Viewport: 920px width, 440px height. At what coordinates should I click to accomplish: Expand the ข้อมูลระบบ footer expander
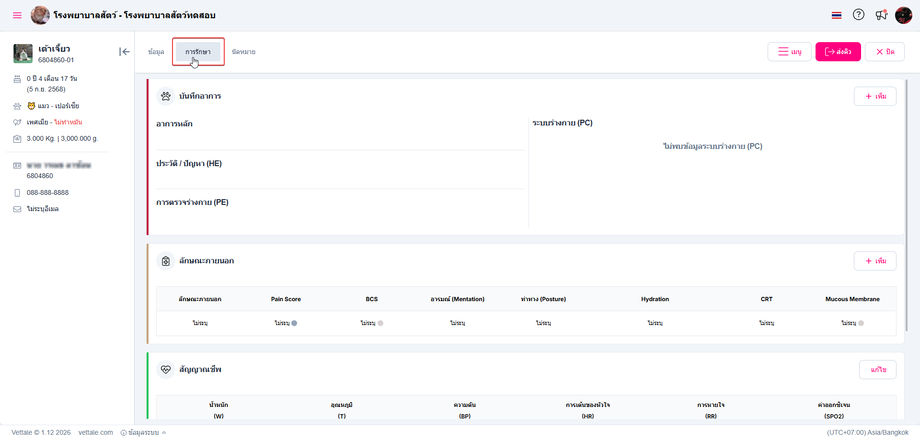[x=144, y=432]
